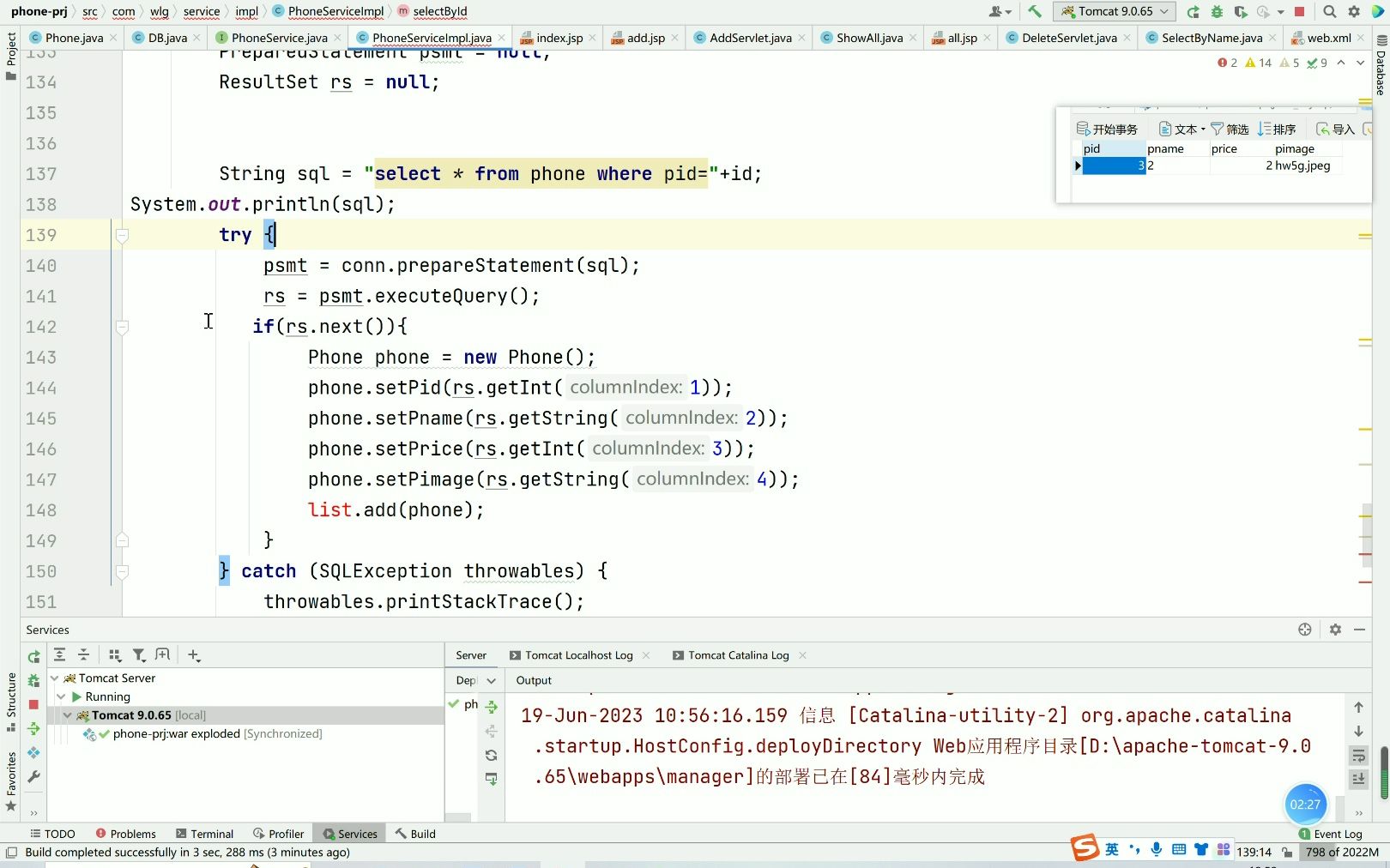Click the microphone icon in IME bar

coord(1157,849)
